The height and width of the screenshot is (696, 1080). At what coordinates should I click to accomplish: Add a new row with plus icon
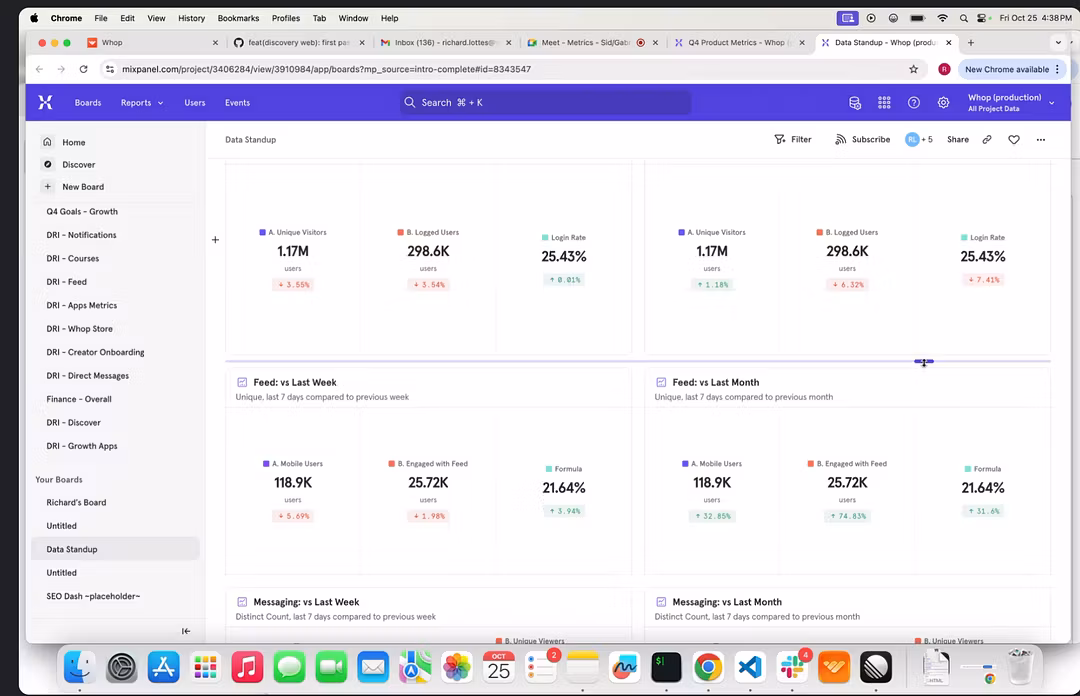point(215,240)
